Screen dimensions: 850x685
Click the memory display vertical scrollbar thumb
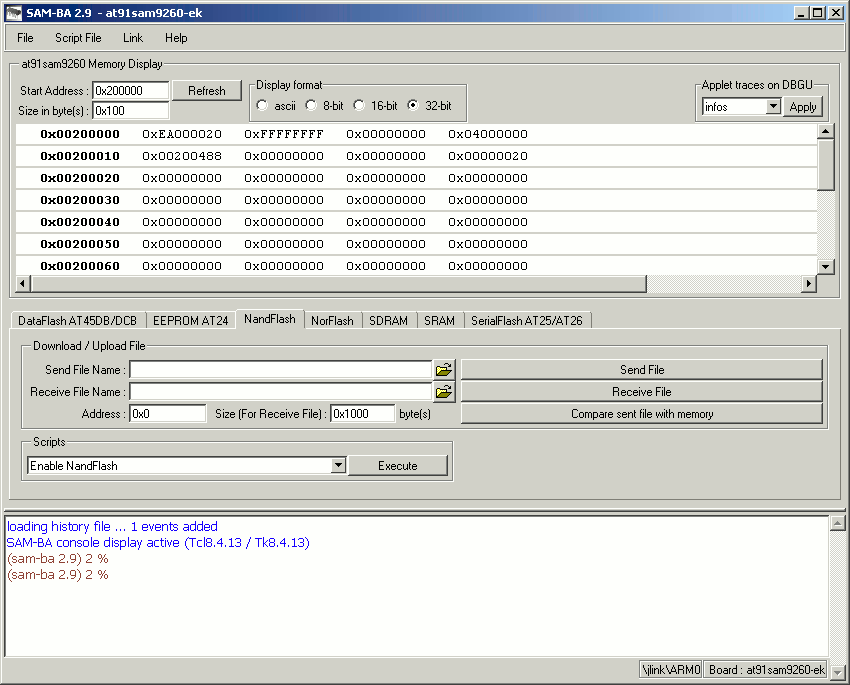point(826,165)
